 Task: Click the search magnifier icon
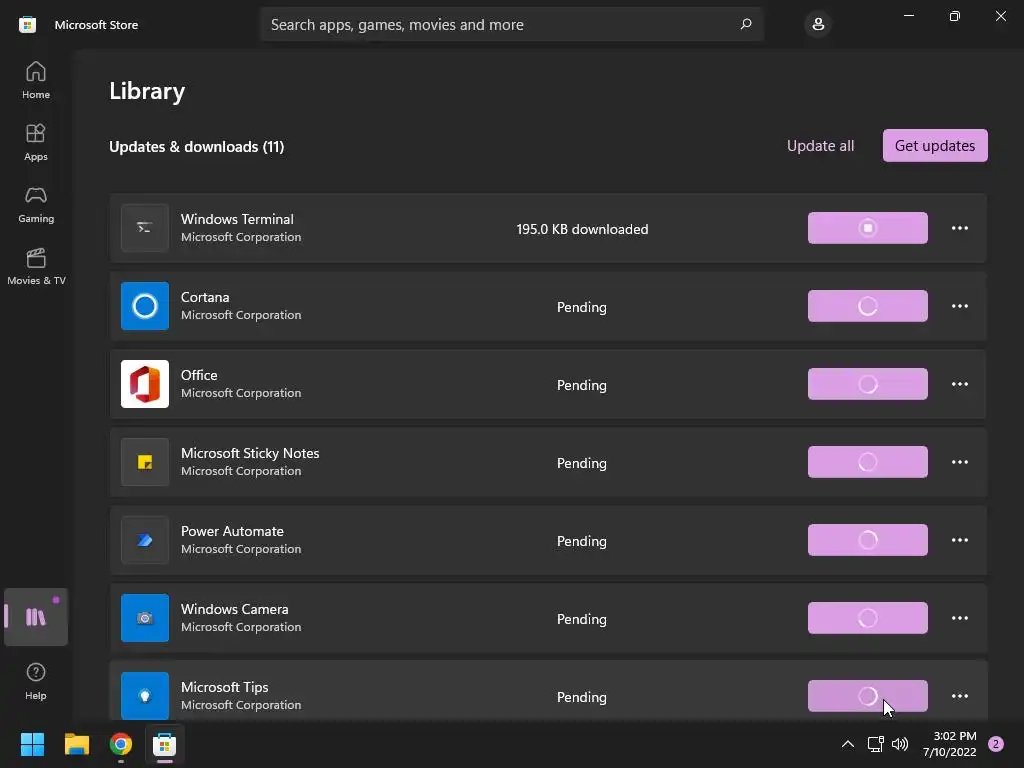[x=746, y=24]
